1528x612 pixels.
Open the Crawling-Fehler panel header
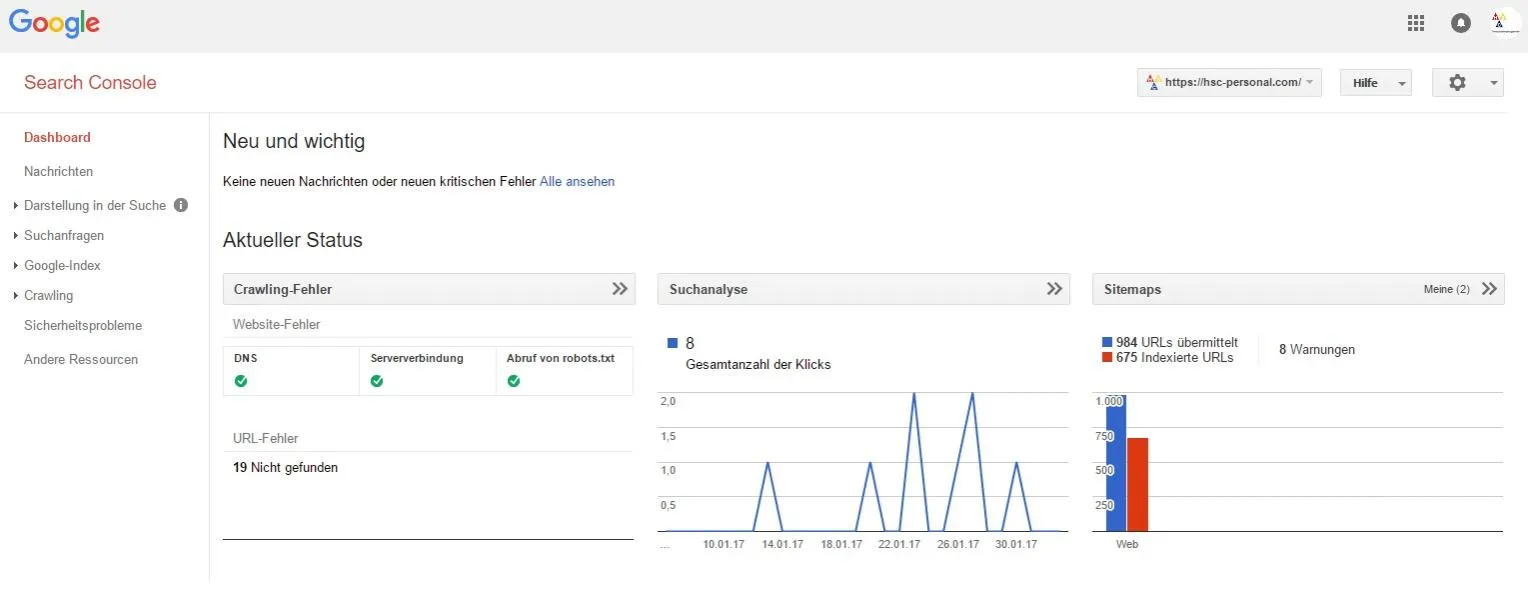(428, 289)
